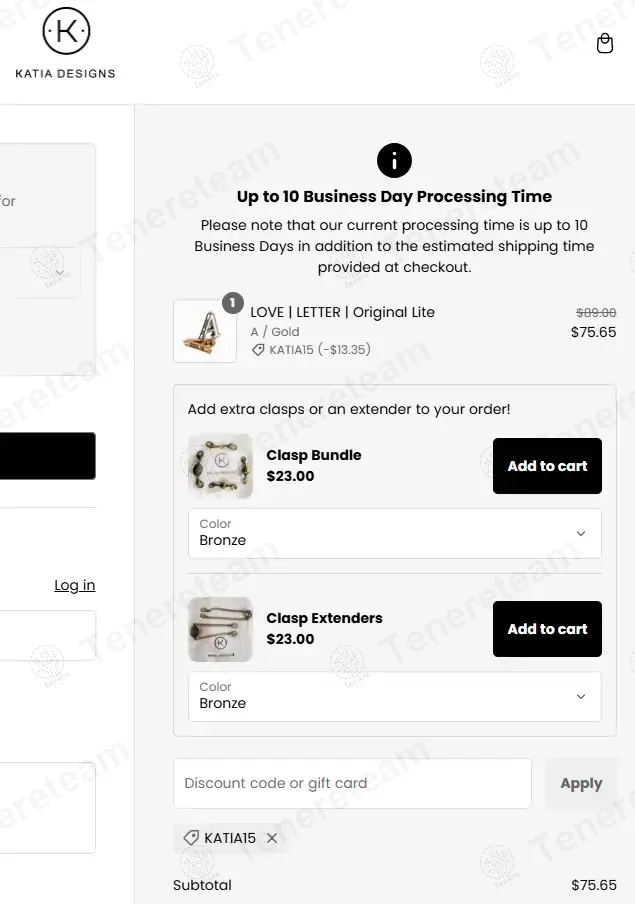
Task: Click the info icon above processing time notice
Action: (394, 160)
